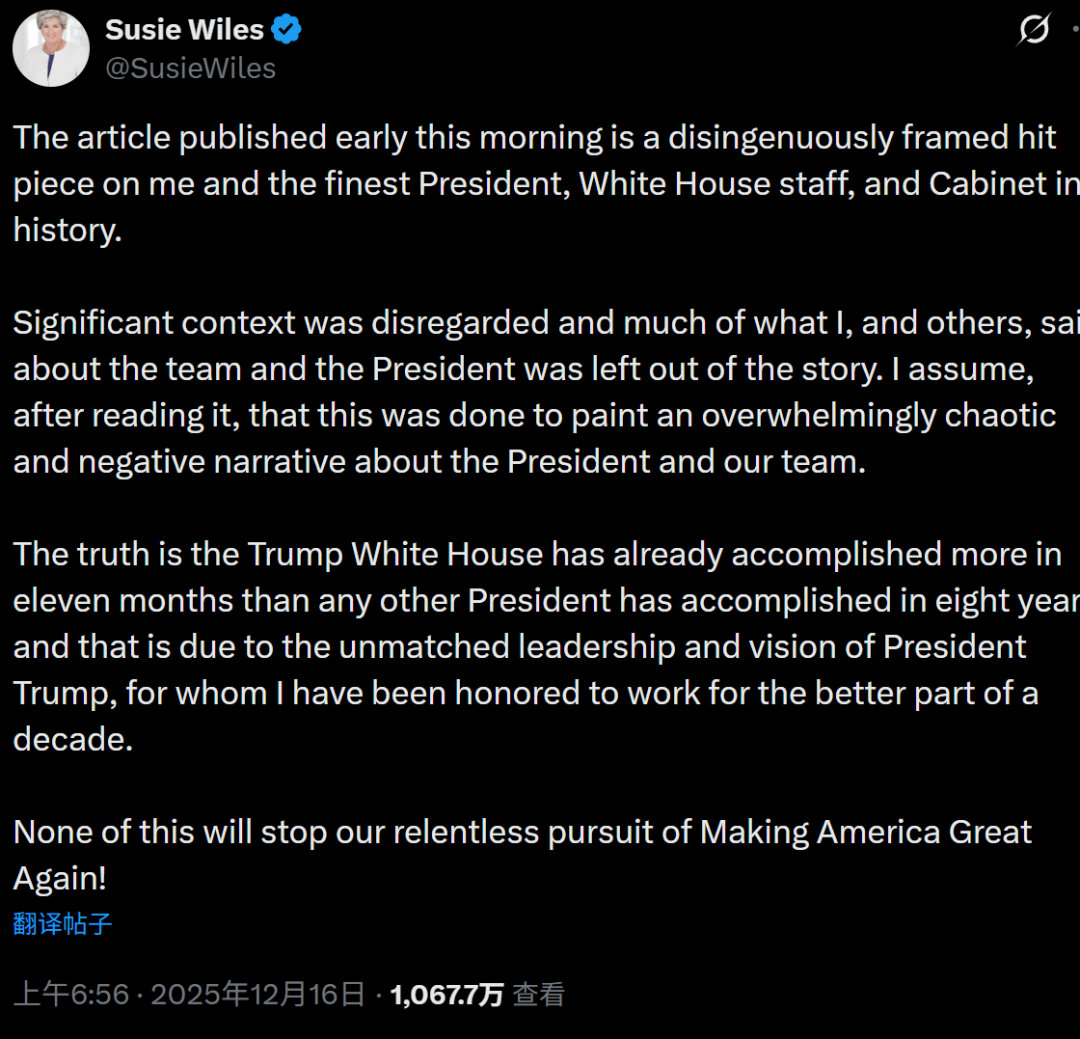Translate the post via 翻译帖子

(62, 923)
